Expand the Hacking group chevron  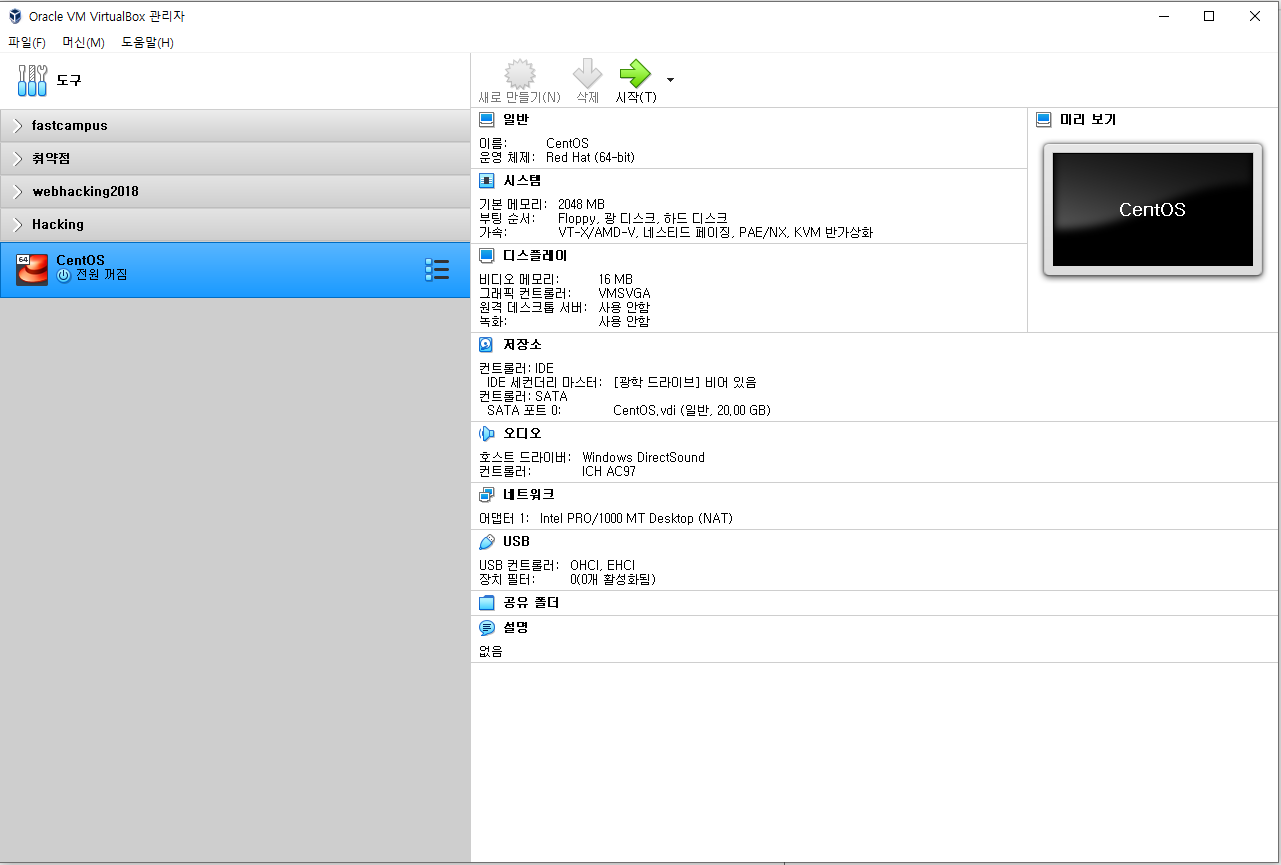coord(18,225)
